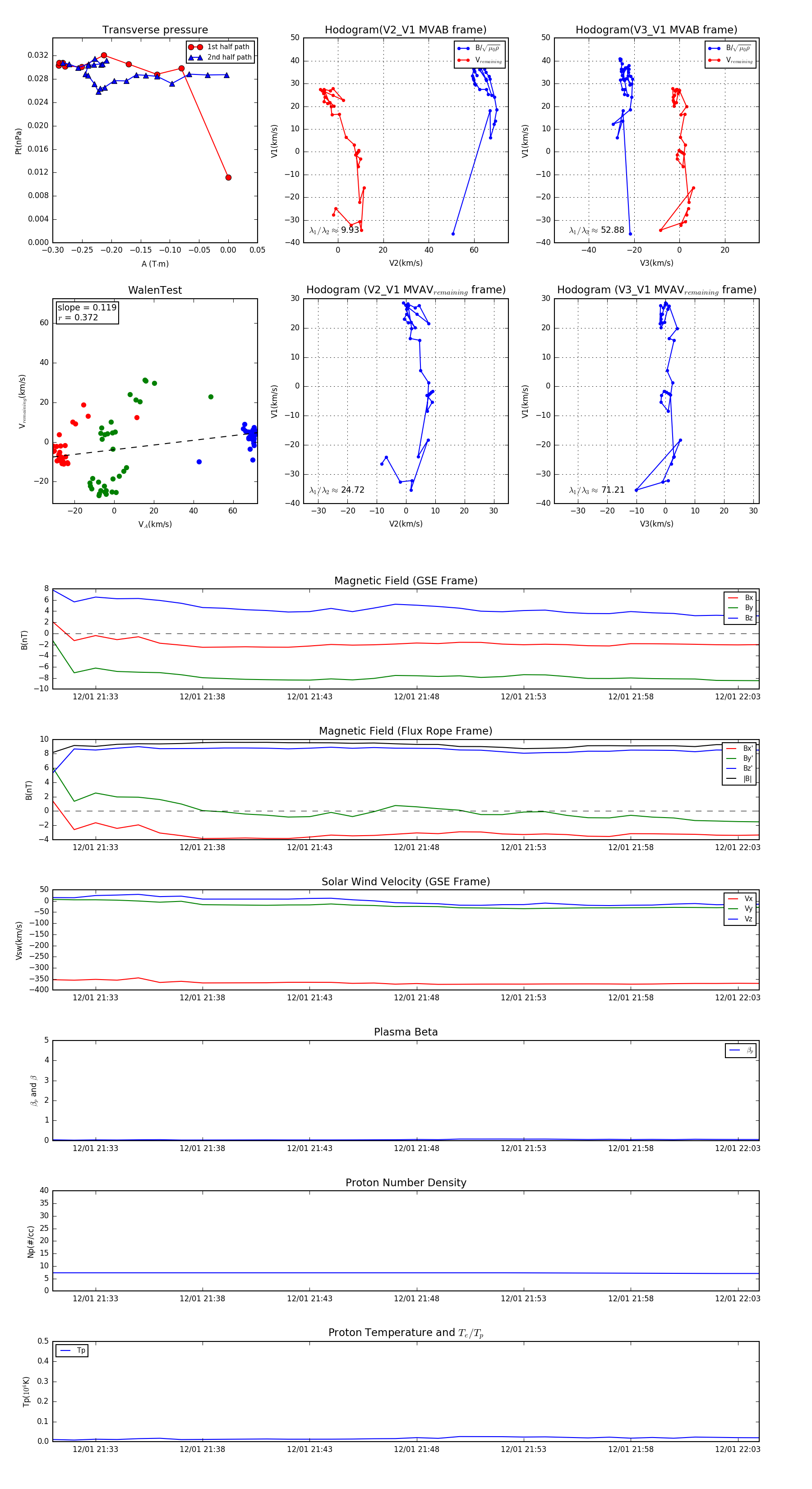812x1489 pixels.
Task: Click 'Magnetic Field (GSE Frame)' title
Action: (406, 581)
